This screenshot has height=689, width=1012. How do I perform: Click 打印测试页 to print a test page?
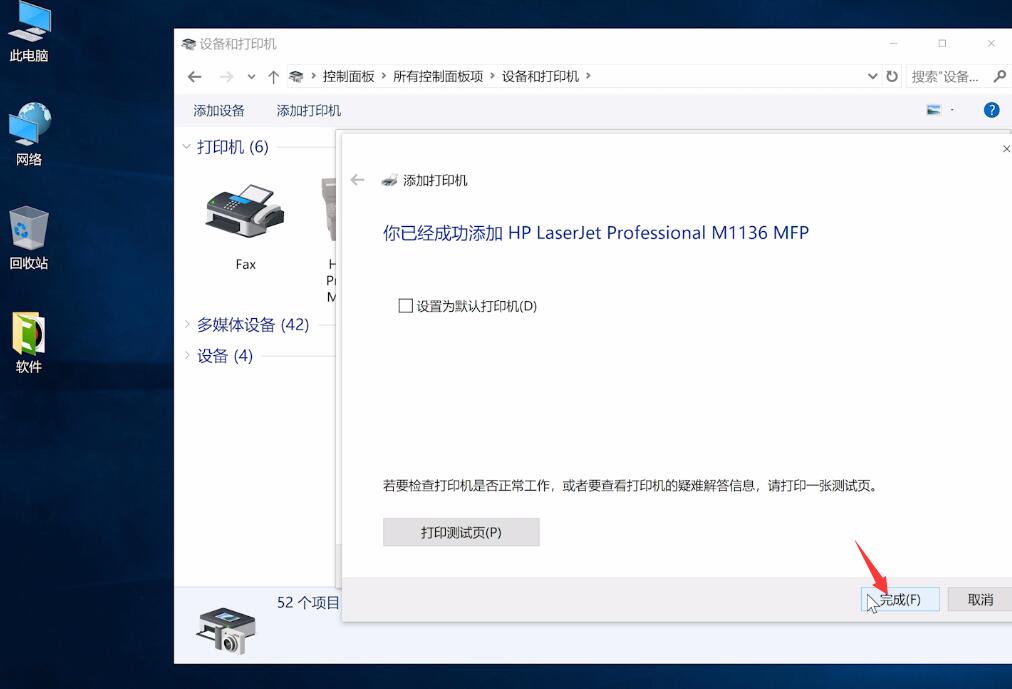(x=461, y=532)
